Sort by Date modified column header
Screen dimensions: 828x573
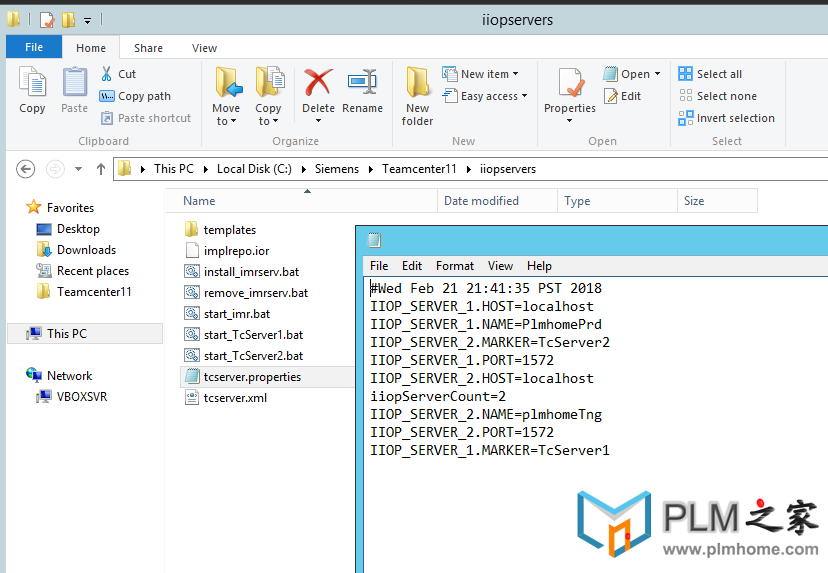pyautogui.click(x=497, y=201)
